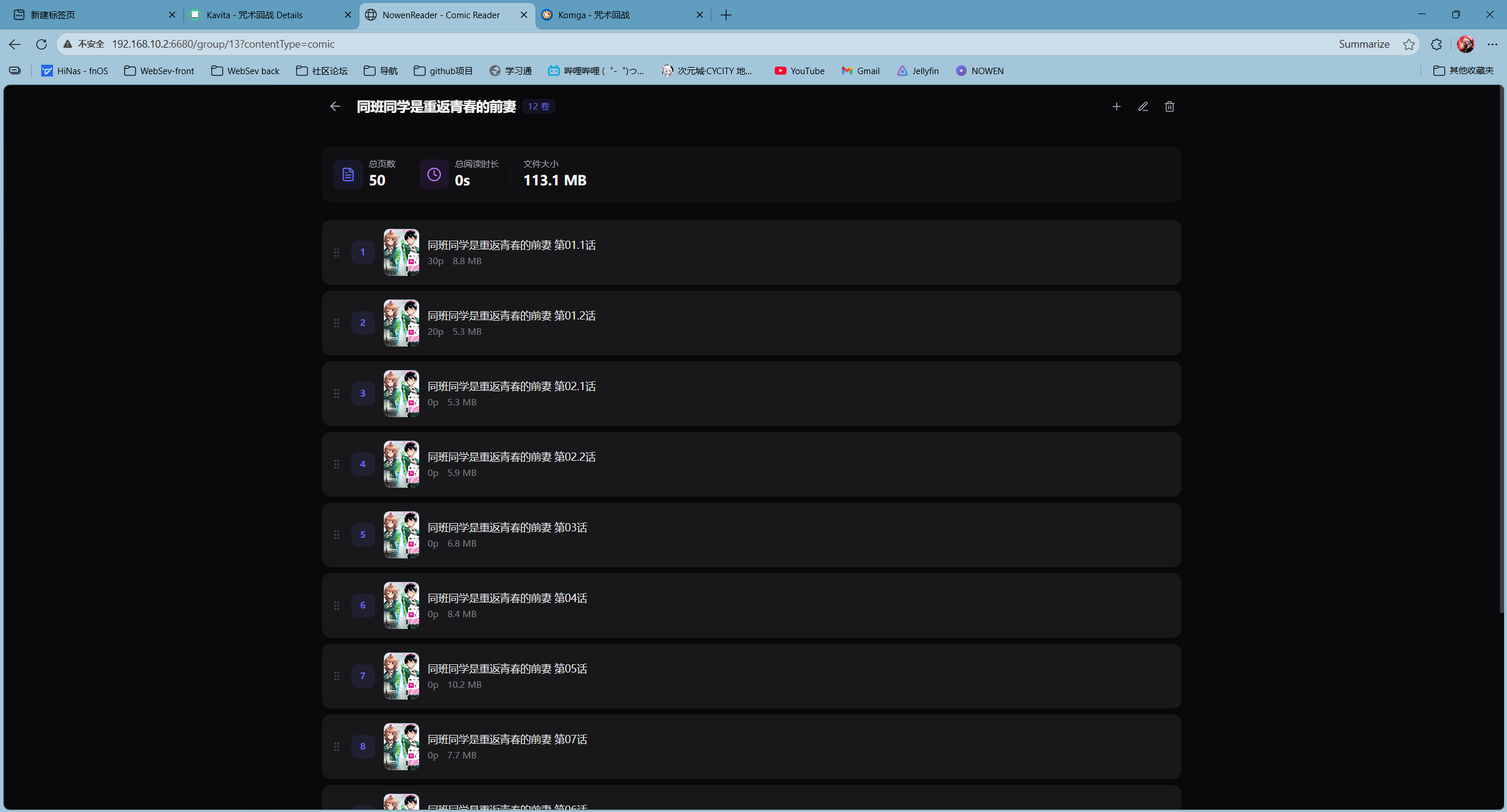Open the Jellyfin bookmark
1507x812 pixels.
918,71
